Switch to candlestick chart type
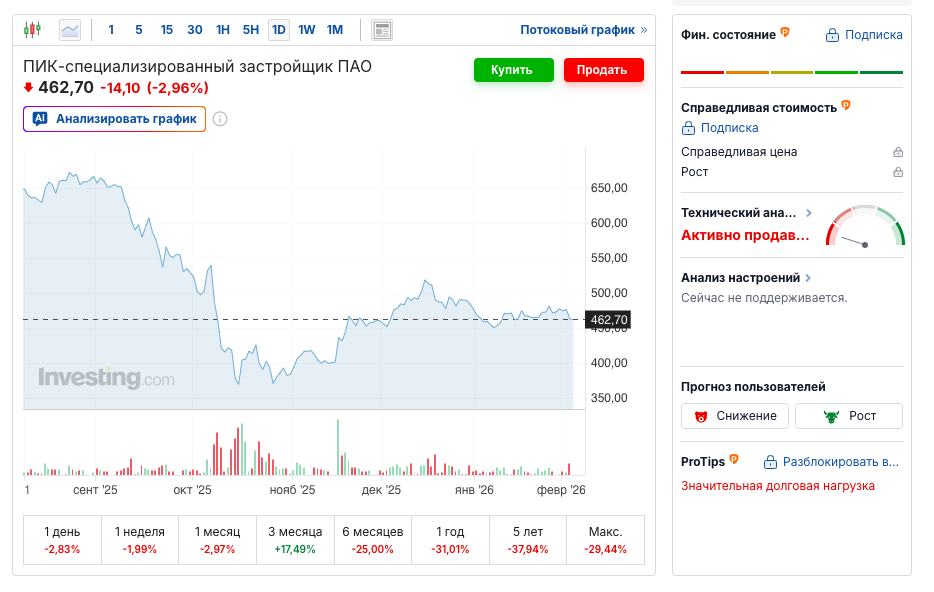The image size is (934, 592). tap(32, 29)
